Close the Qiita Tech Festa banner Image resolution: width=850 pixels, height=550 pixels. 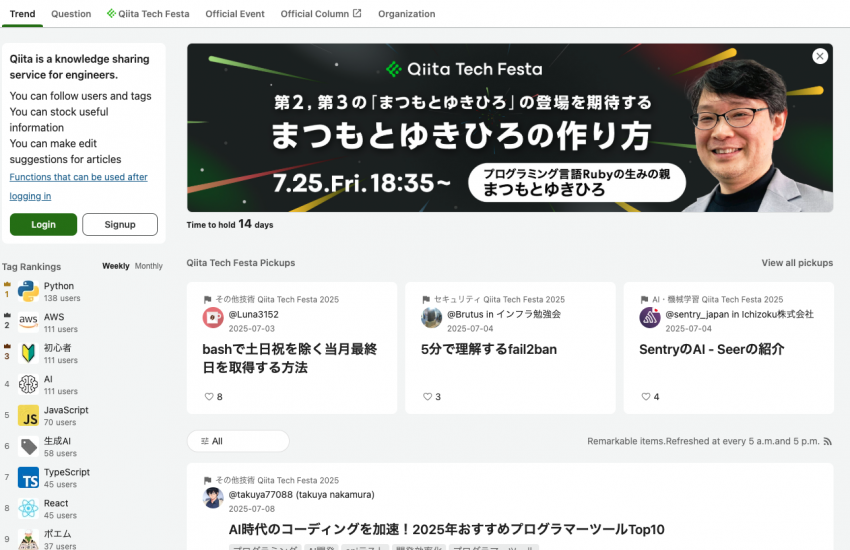(x=820, y=56)
